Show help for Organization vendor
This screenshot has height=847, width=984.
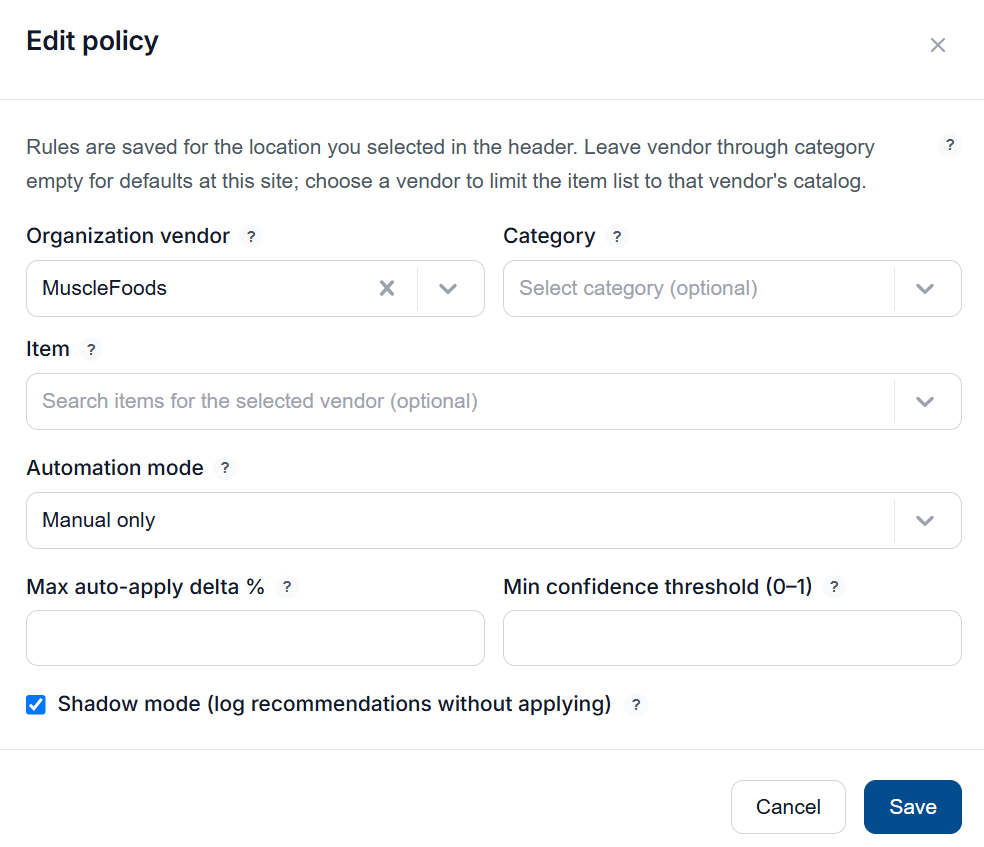point(251,237)
